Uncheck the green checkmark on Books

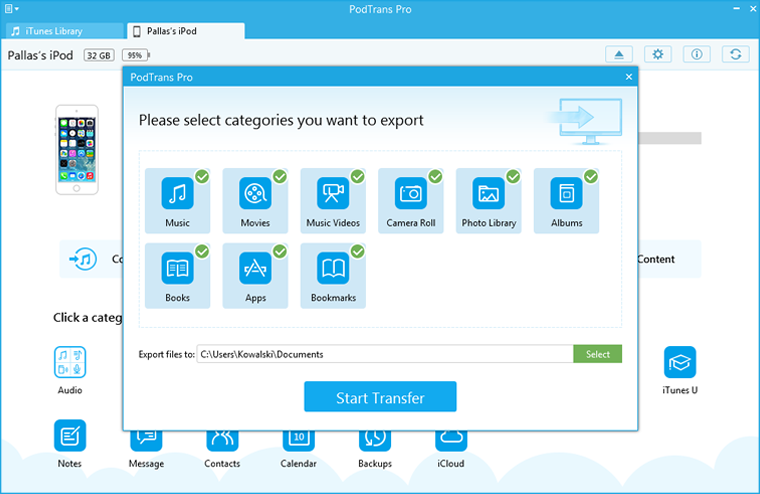(202, 252)
